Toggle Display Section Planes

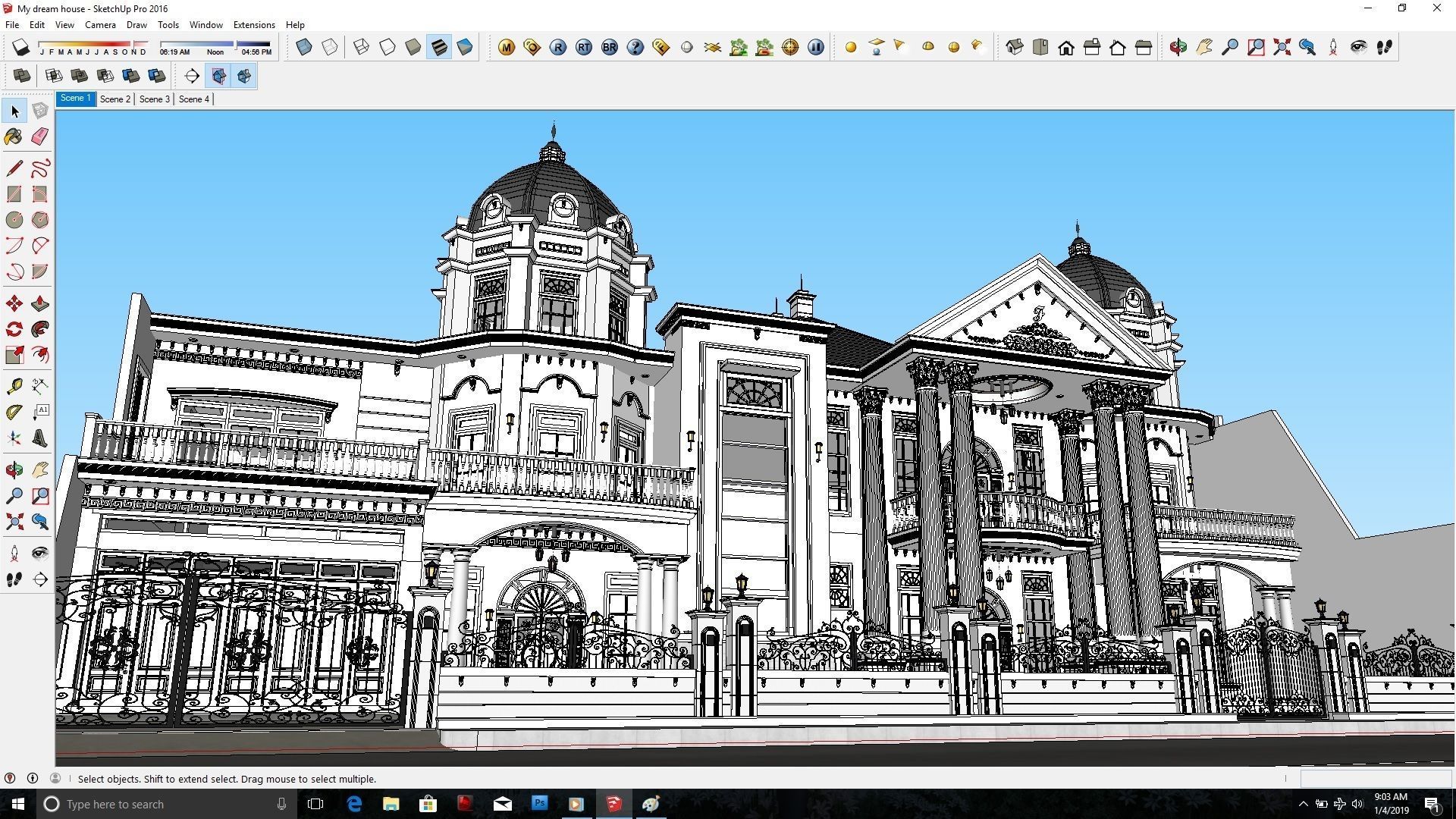(x=218, y=76)
